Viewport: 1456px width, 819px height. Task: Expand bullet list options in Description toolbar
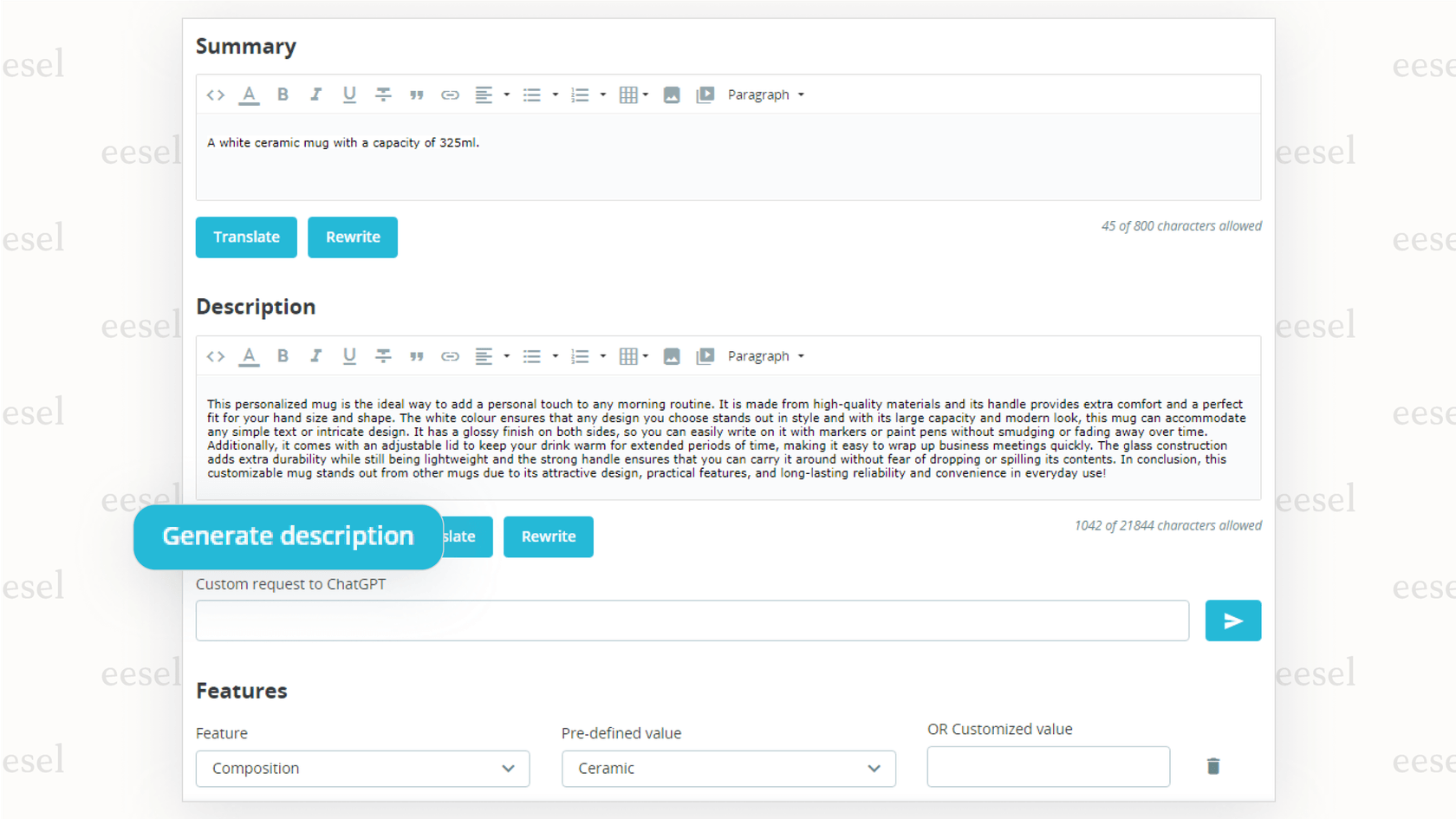click(x=556, y=355)
